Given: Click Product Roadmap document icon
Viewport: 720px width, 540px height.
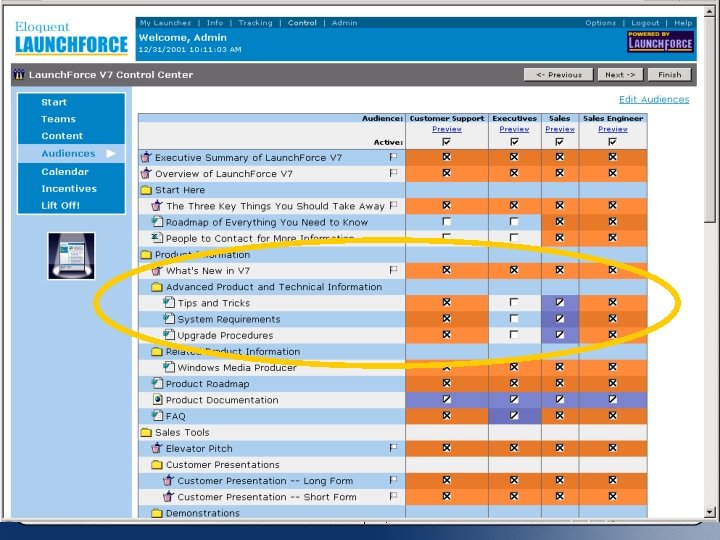Looking at the screenshot, I should (157, 383).
